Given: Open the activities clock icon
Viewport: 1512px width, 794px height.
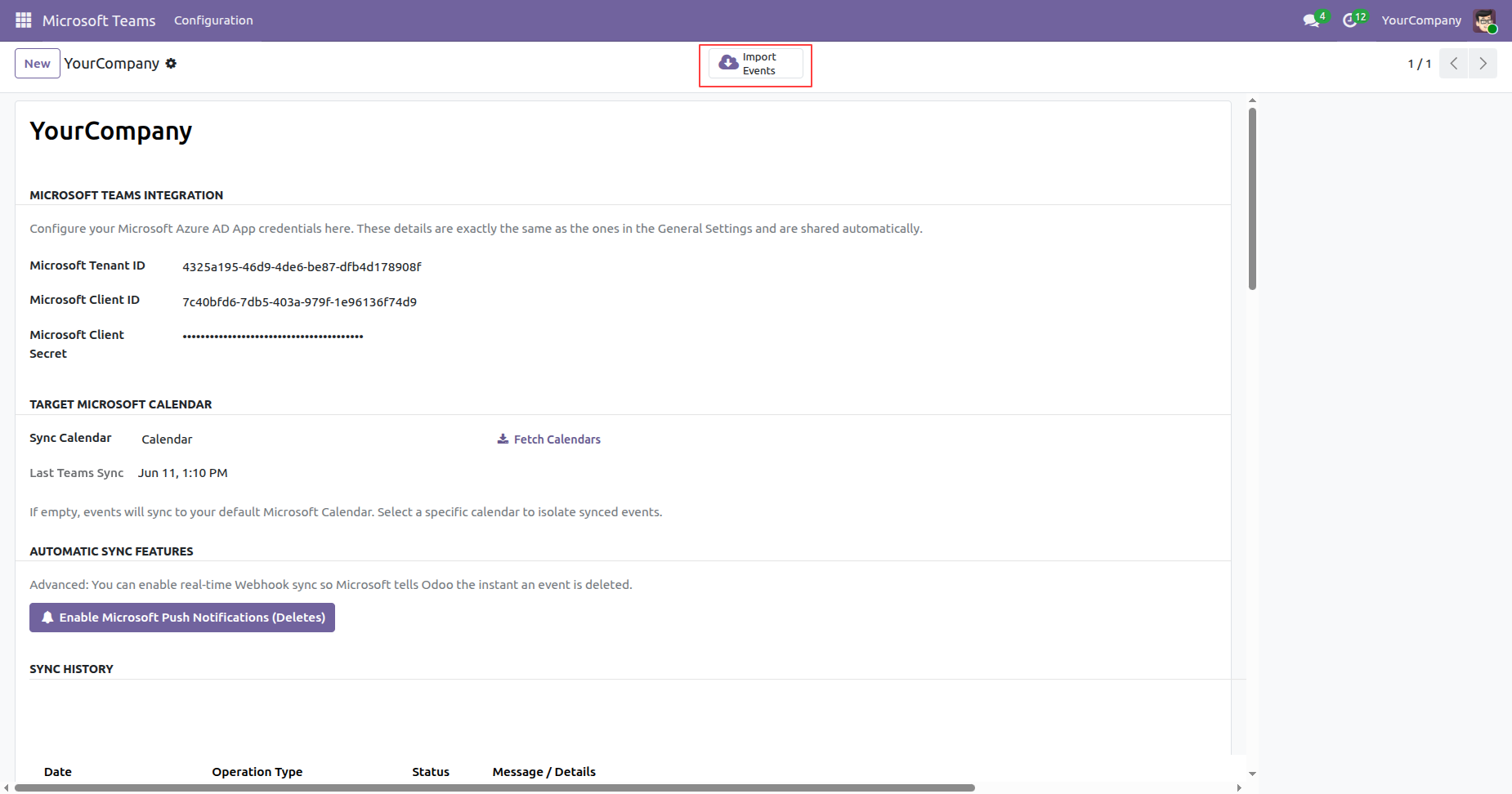Looking at the screenshot, I should pyautogui.click(x=1350, y=20).
